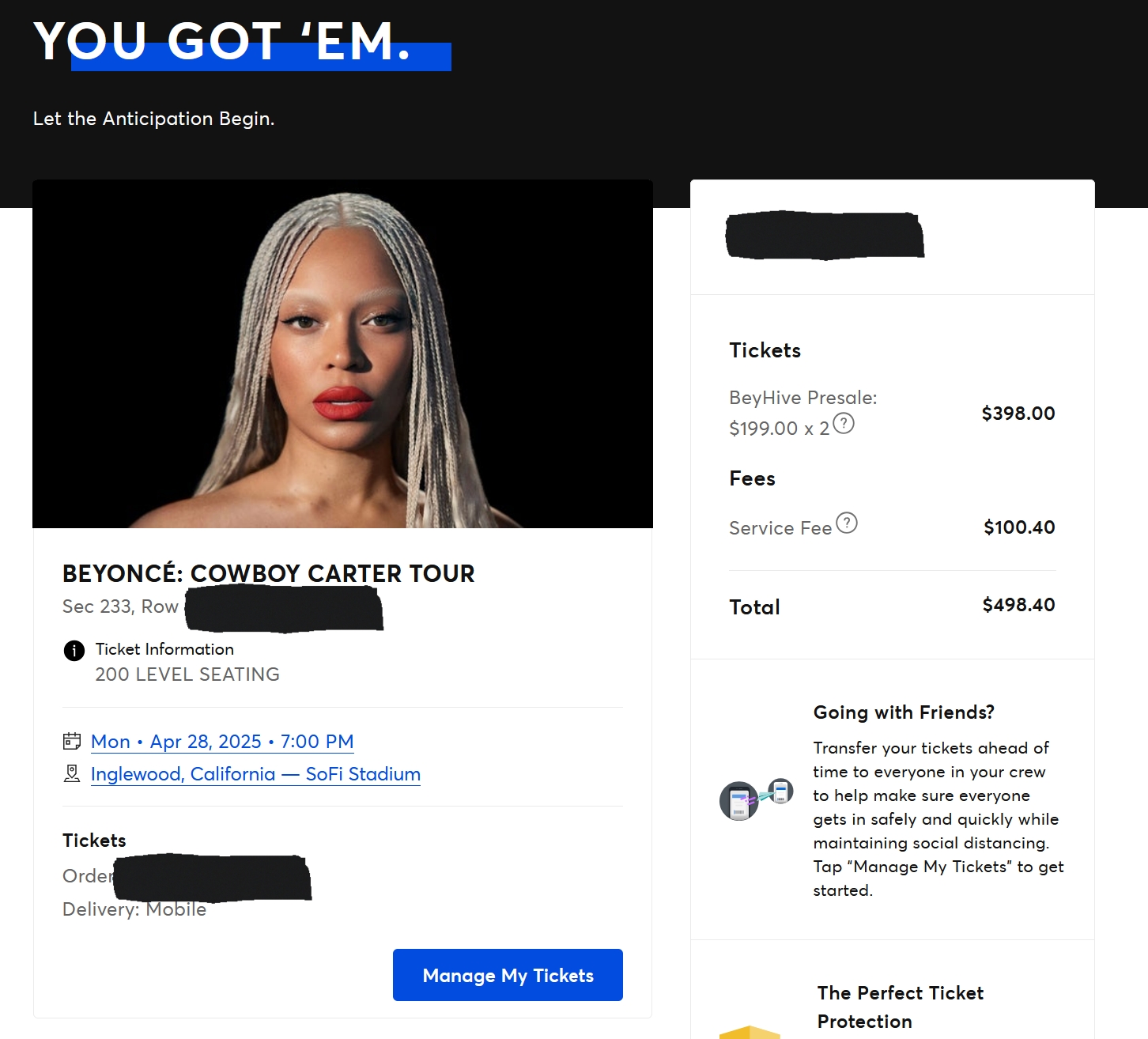The width and height of the screenshot is (1148, 1039).
Task: Click the Ticket Information info icon
Action: tap(74, 651)
